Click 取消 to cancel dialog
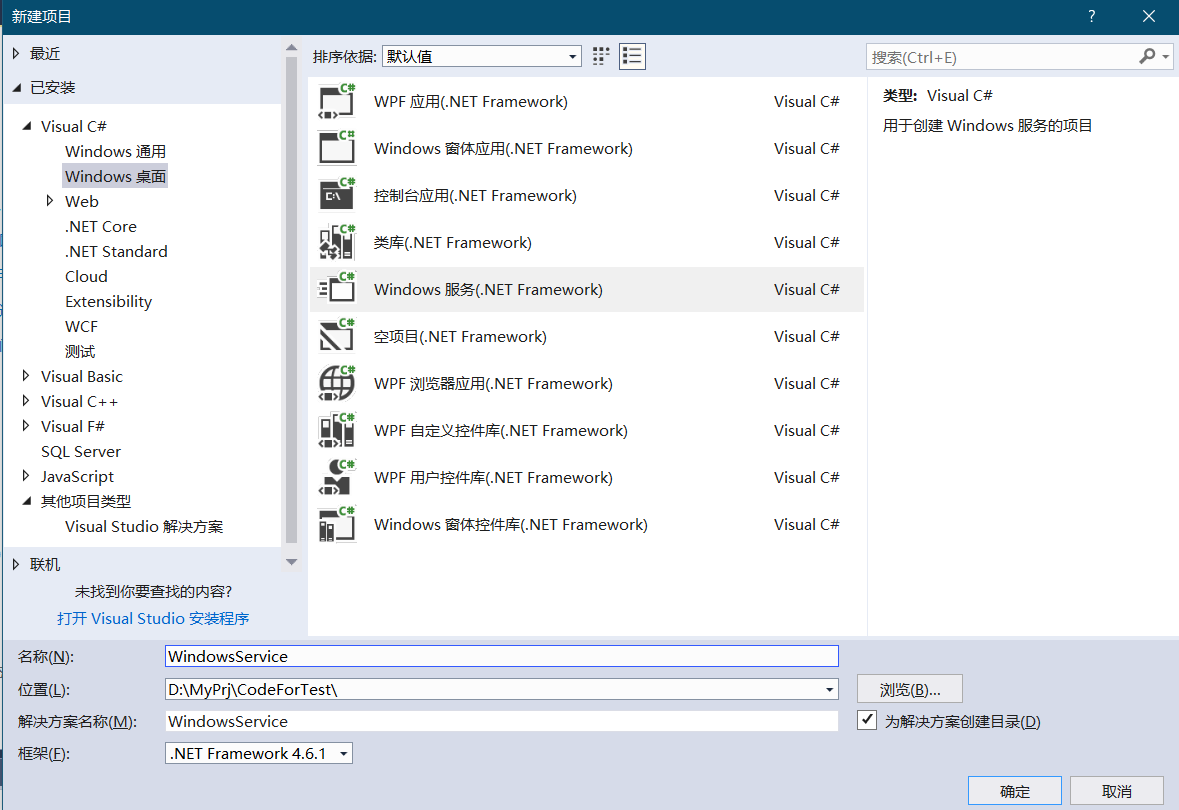The width and height of the screenshot is (1179, 810). 1117,791
